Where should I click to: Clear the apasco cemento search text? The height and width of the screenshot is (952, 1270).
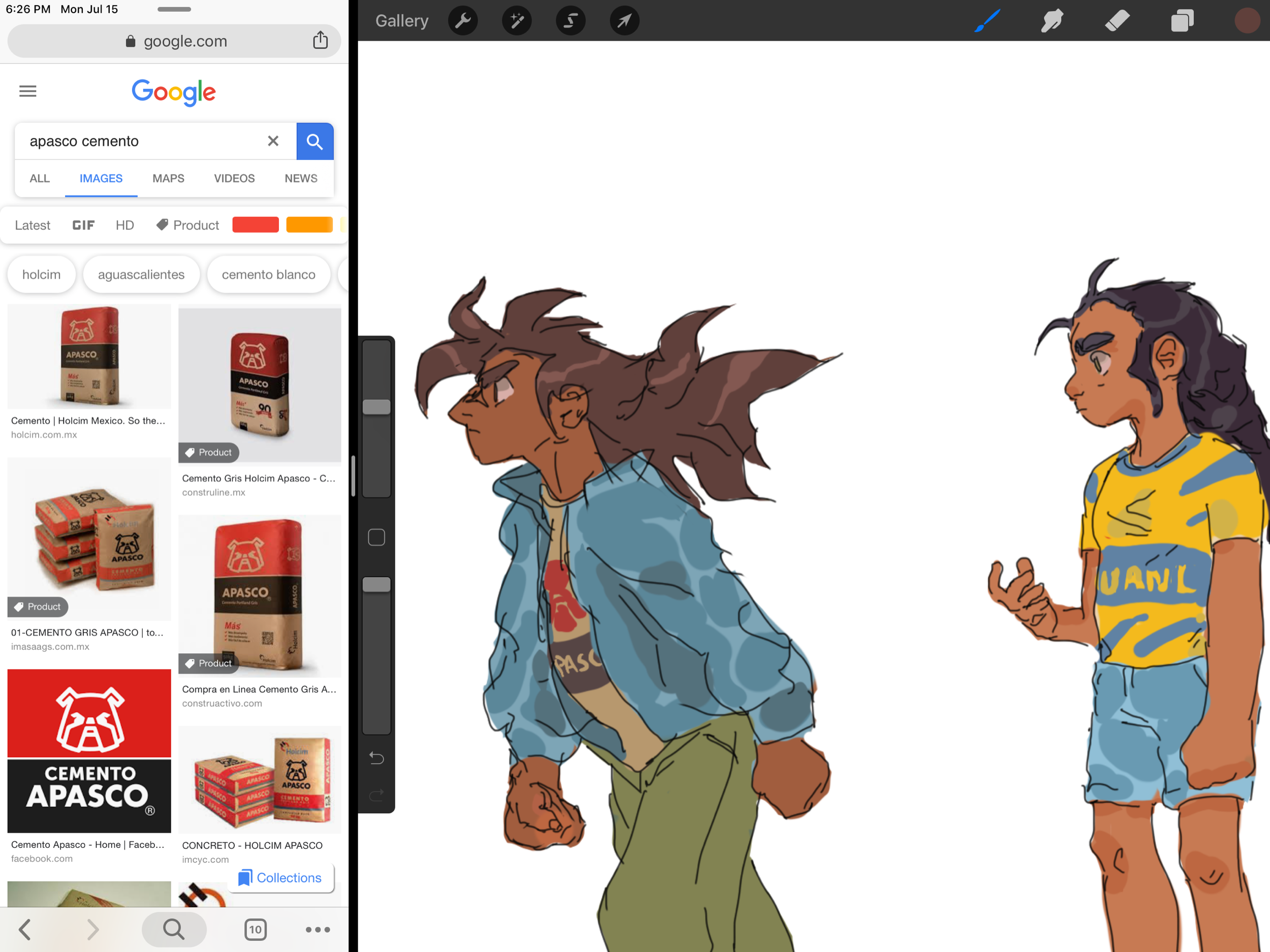pyautogui.click(x=273, y=141)
